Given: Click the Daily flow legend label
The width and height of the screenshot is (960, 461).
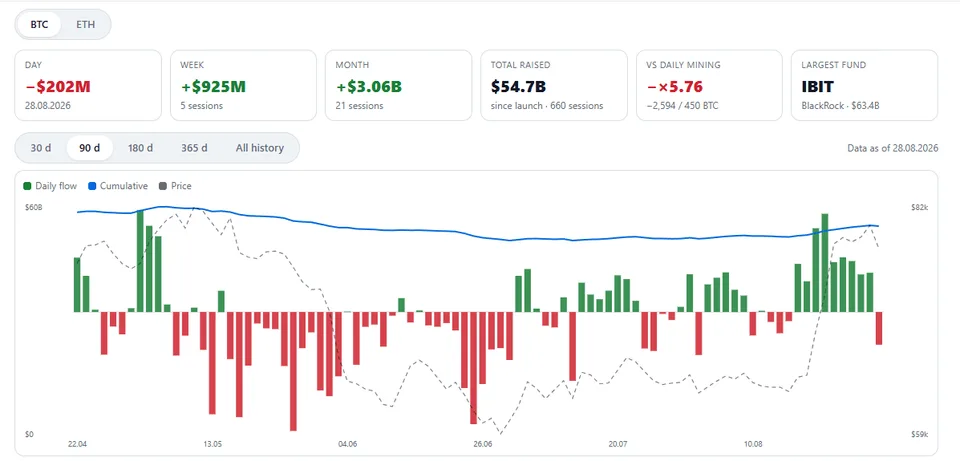Looking at the screenshot, I should [x=56, y=186].
